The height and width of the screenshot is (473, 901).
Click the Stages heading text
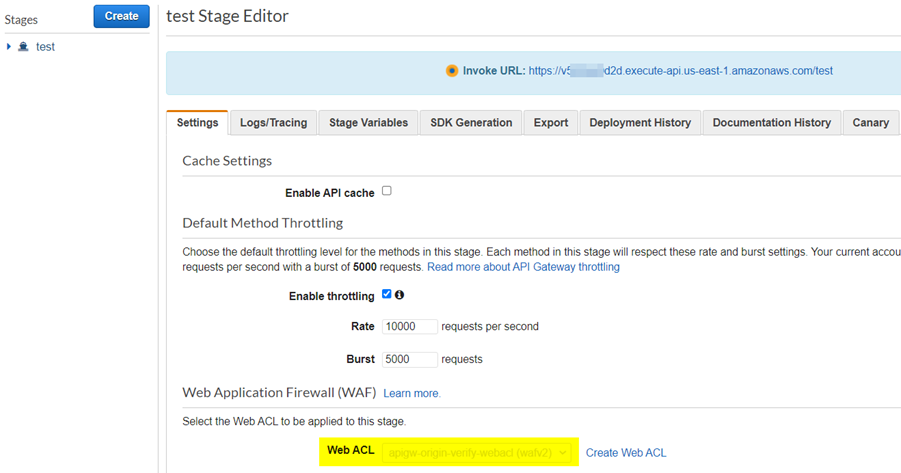[21, 20]
